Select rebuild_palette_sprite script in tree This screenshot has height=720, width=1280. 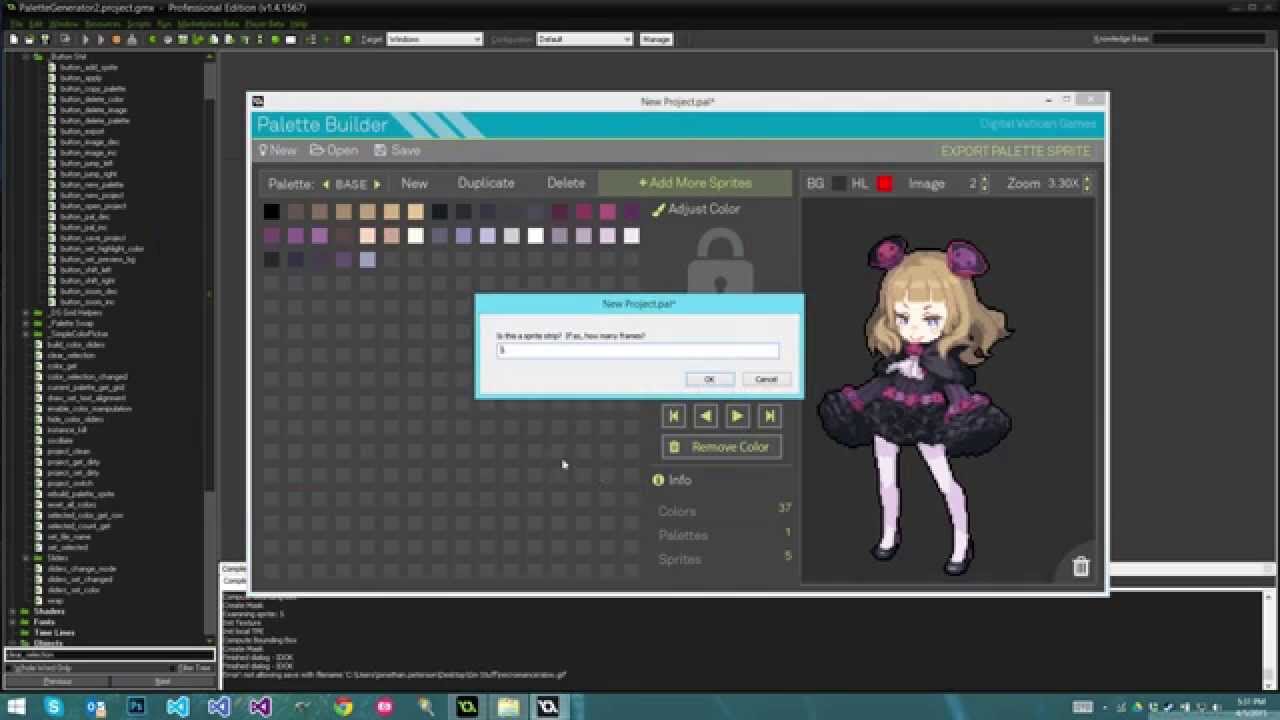tap(81, 494)
